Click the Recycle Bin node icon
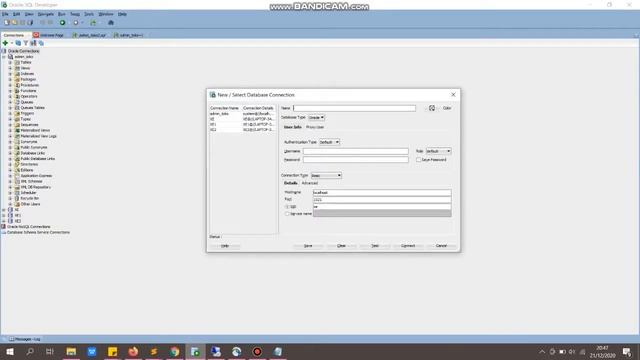This screenshot has height=360, width=640. click(x=17, y=198)
